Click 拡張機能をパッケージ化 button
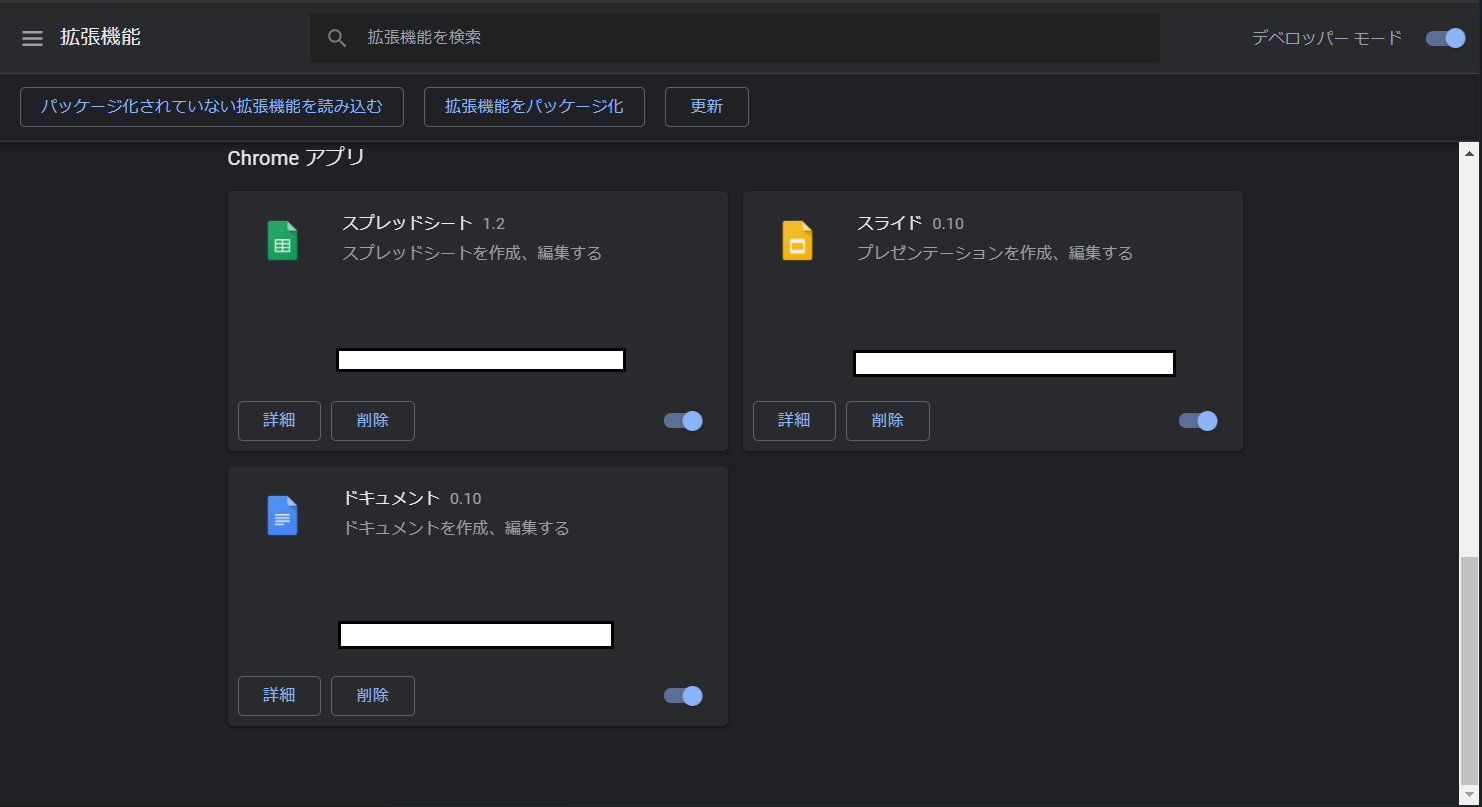Screen dimensions: 1482x807 point(534,107)
